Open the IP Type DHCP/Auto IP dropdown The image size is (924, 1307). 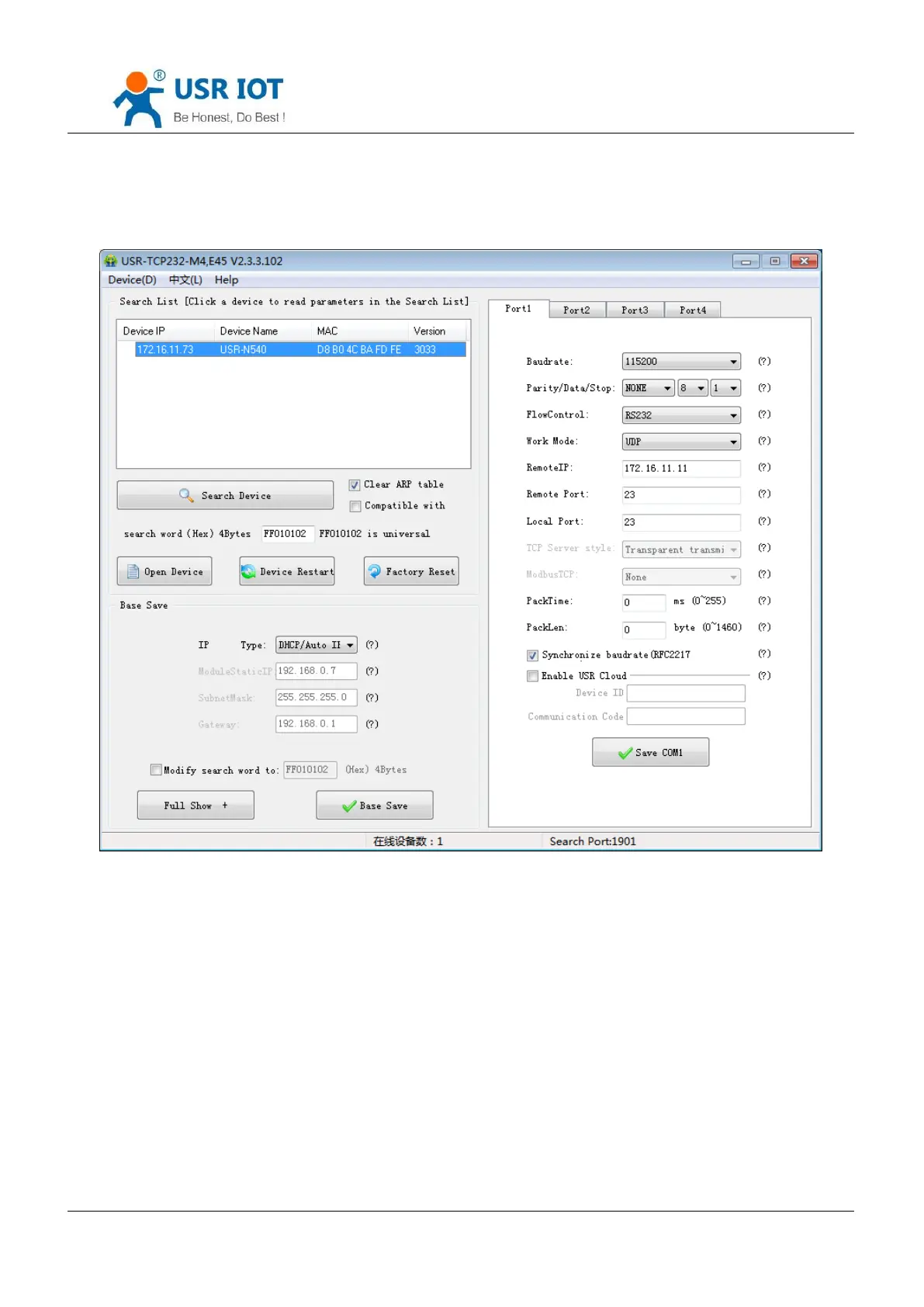click(317, 645)
